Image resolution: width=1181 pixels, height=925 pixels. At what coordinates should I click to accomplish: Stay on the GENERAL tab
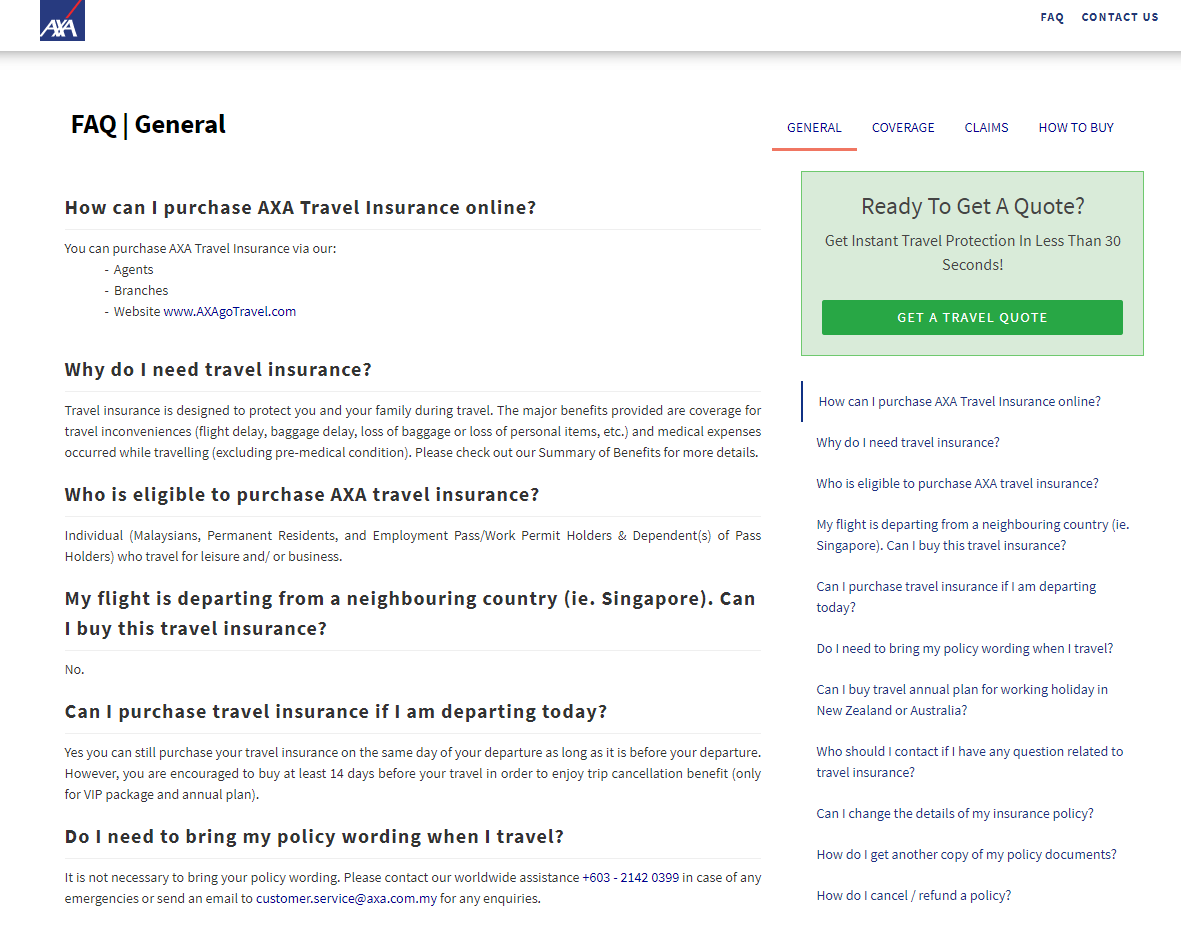[813, 127]
